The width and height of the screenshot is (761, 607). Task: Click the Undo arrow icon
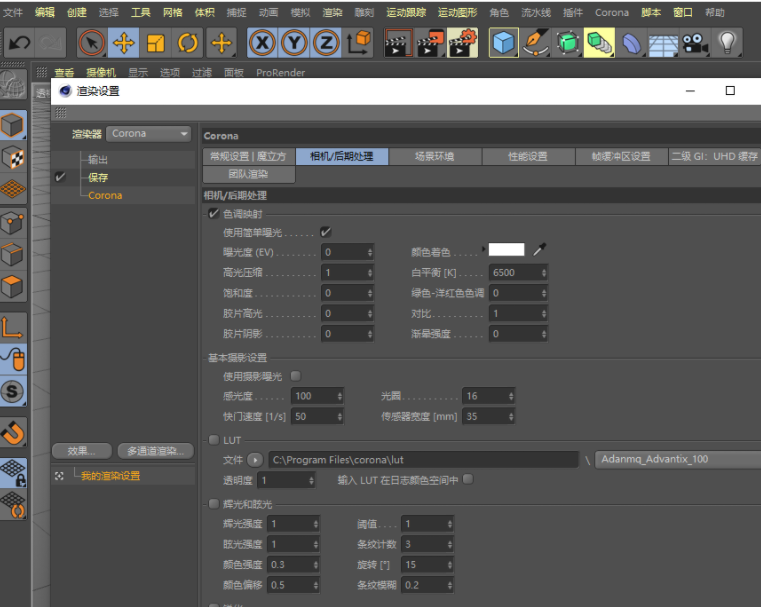point(19,43)
